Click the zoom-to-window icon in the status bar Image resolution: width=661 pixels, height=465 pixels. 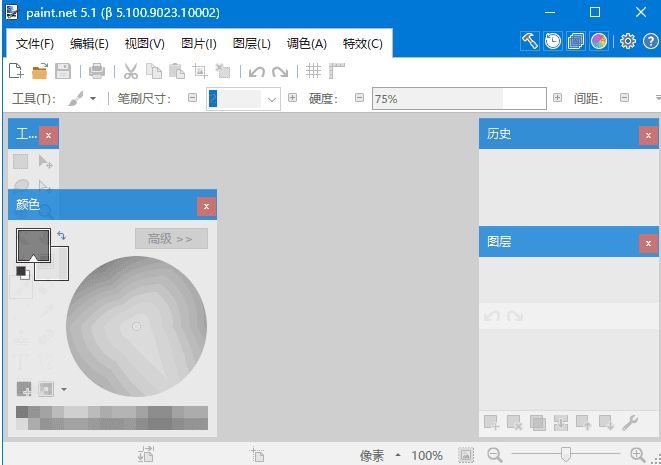coord(466,455)
